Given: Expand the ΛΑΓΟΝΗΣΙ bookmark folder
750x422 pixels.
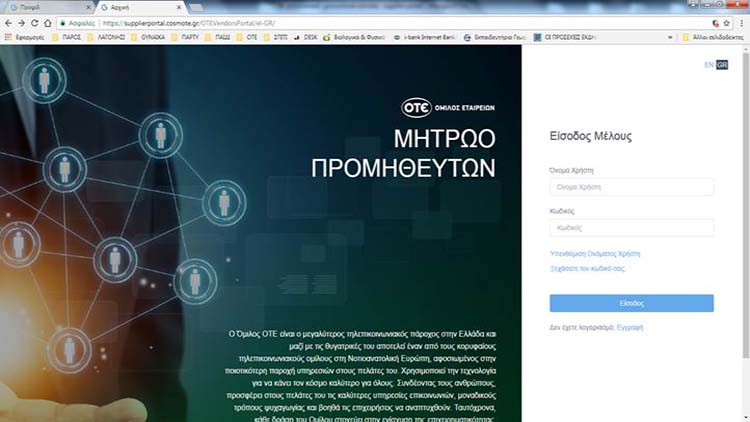Looking at the screenshot, I should (x=105, y=36).
